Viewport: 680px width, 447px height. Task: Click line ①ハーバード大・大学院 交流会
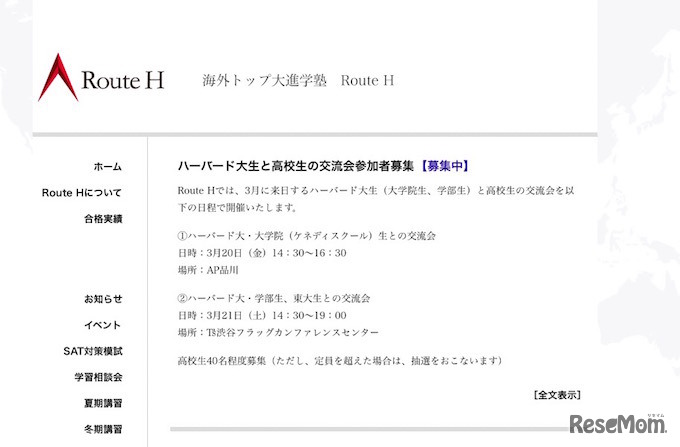pyautogui.click(x=307, y=236)
